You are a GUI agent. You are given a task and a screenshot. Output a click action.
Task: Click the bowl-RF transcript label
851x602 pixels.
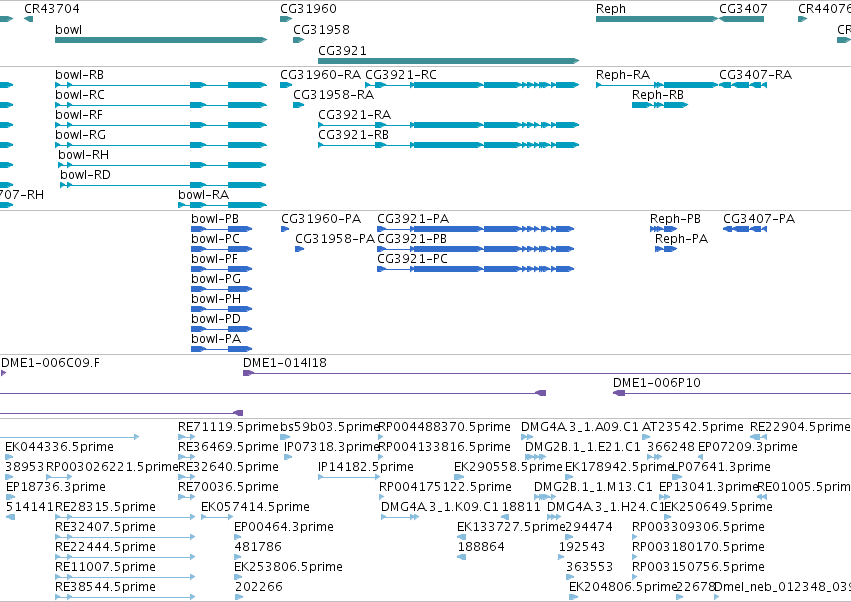[79, 115]
